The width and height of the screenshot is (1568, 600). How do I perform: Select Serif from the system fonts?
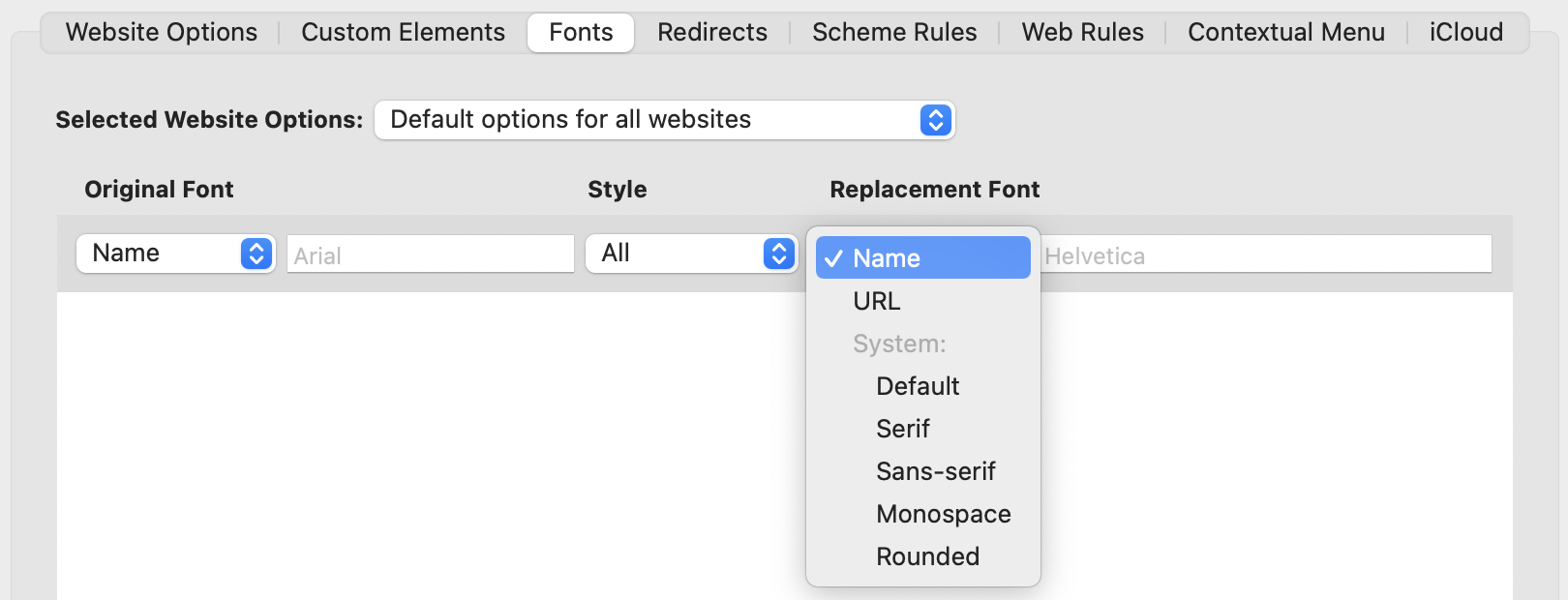902,429
